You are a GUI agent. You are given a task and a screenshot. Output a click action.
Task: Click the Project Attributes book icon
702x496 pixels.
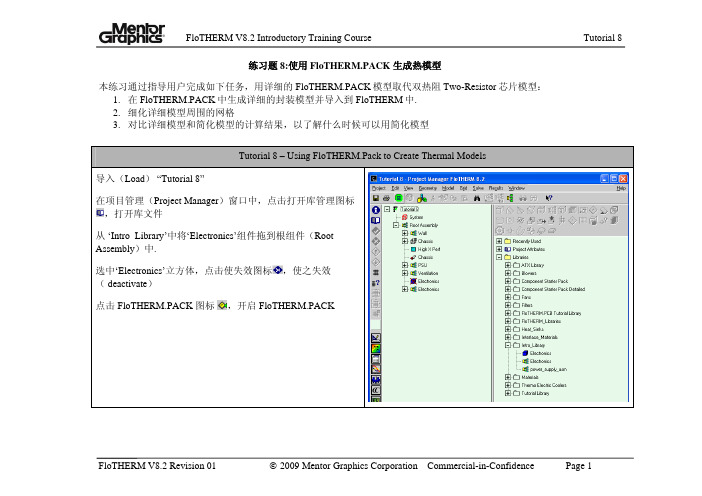(508, 249)
